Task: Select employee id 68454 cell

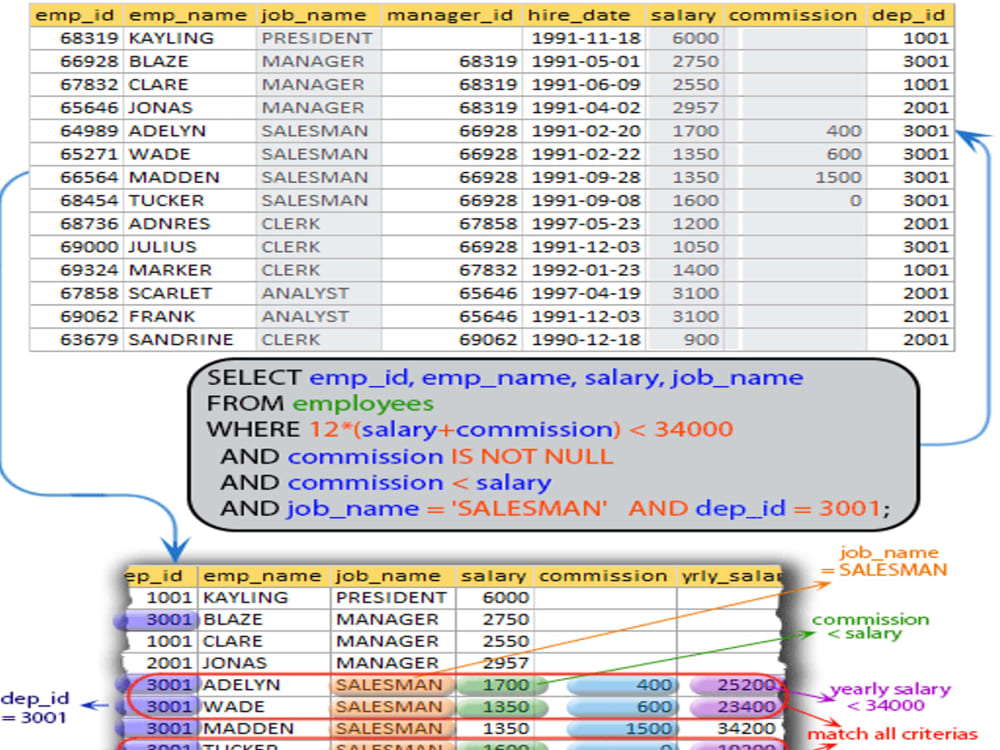Action: (76, 200)
